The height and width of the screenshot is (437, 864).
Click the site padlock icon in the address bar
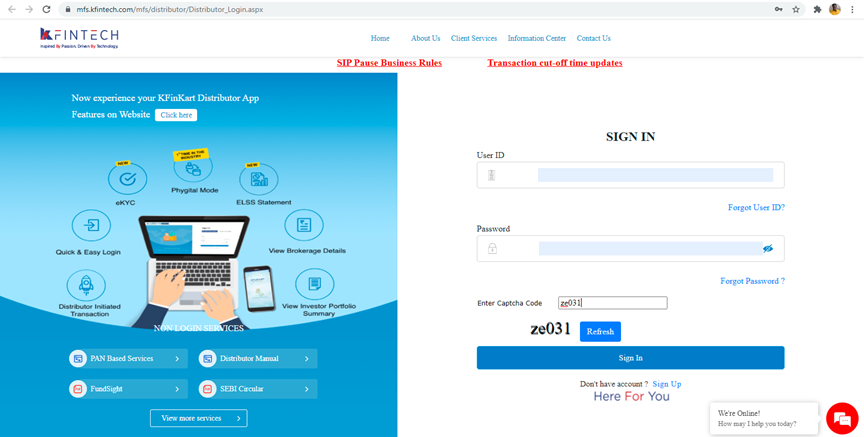pyautogui.click(x=68, y=9)
